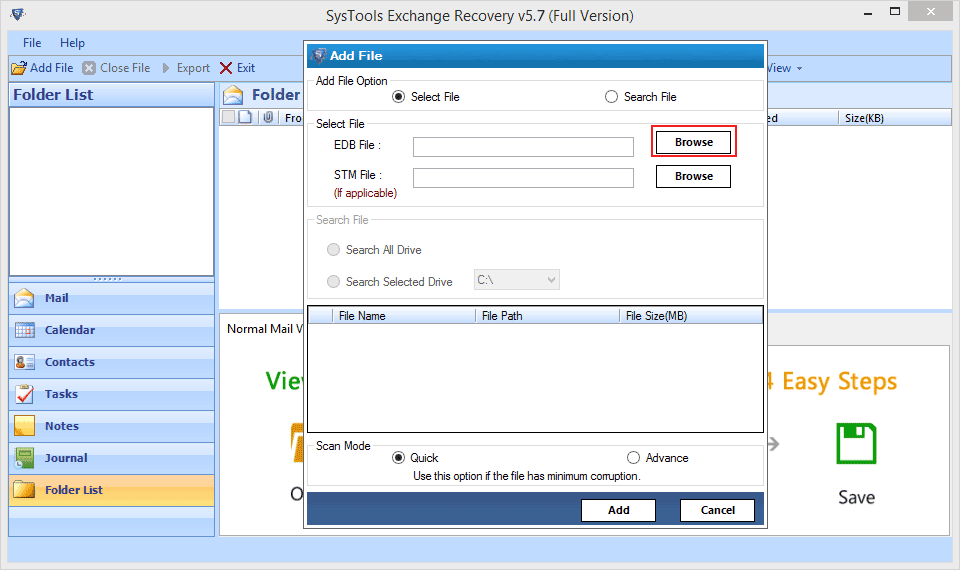
Task: Open the Help menu
Action: tap(72, 43)
